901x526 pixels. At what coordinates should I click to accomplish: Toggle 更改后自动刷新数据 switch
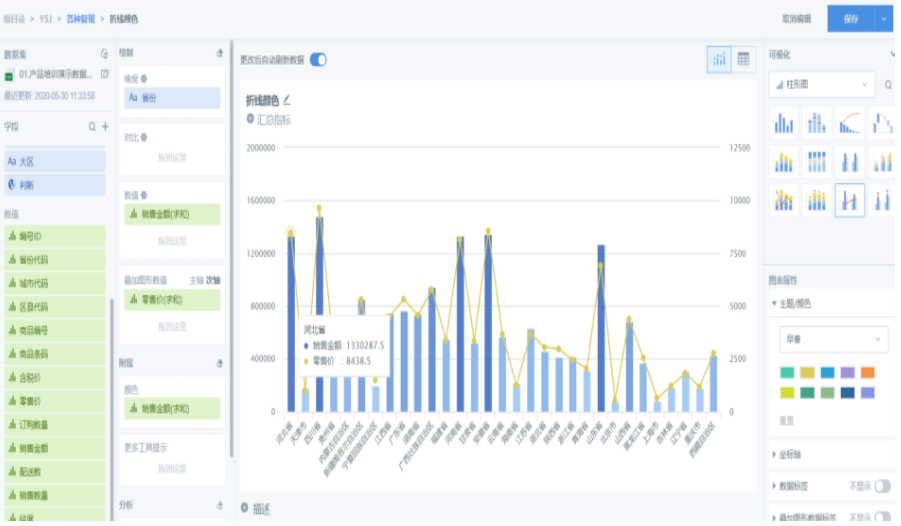click(318, 60)
